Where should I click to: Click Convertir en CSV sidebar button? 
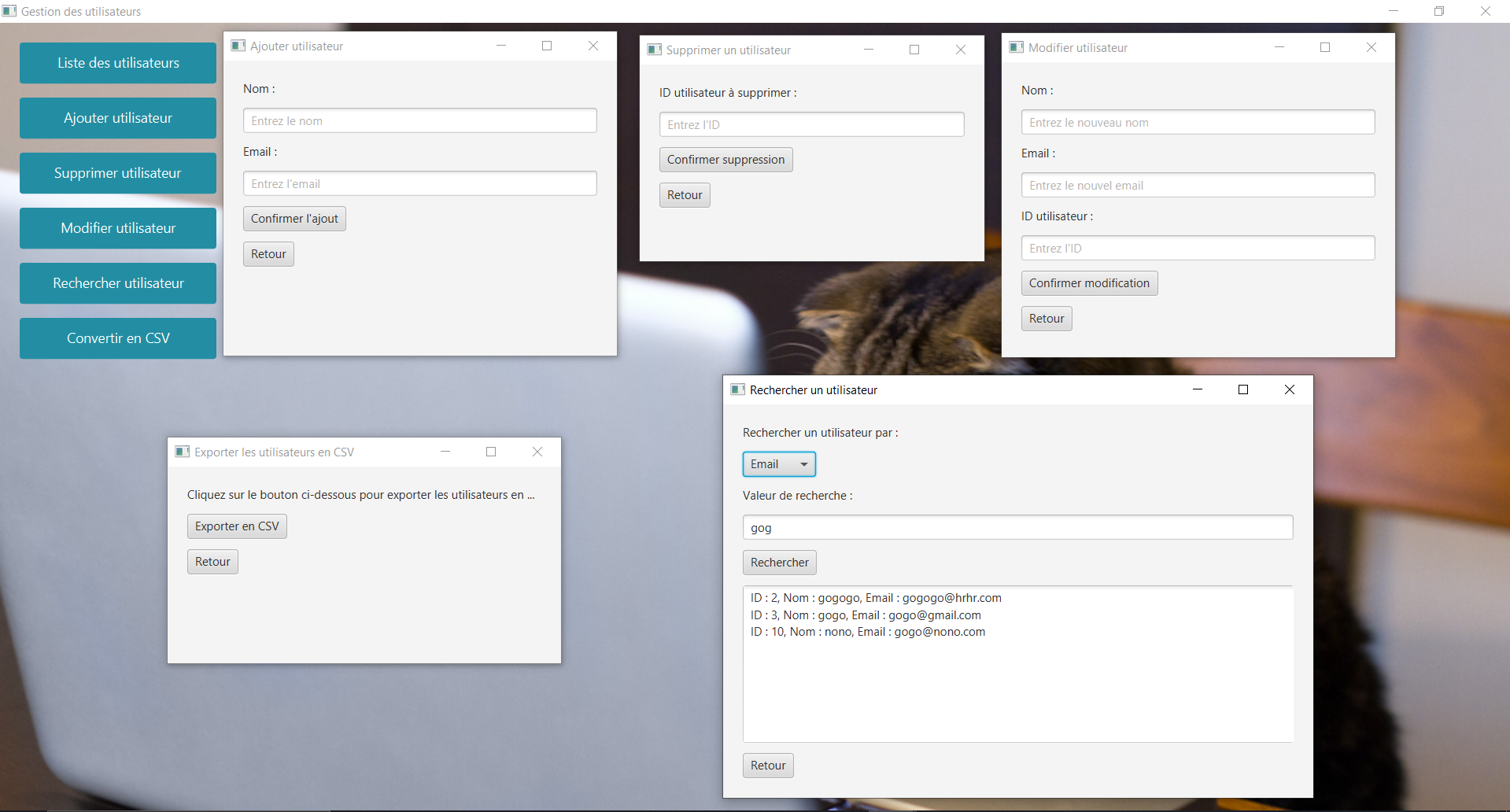tap(118, 338)
